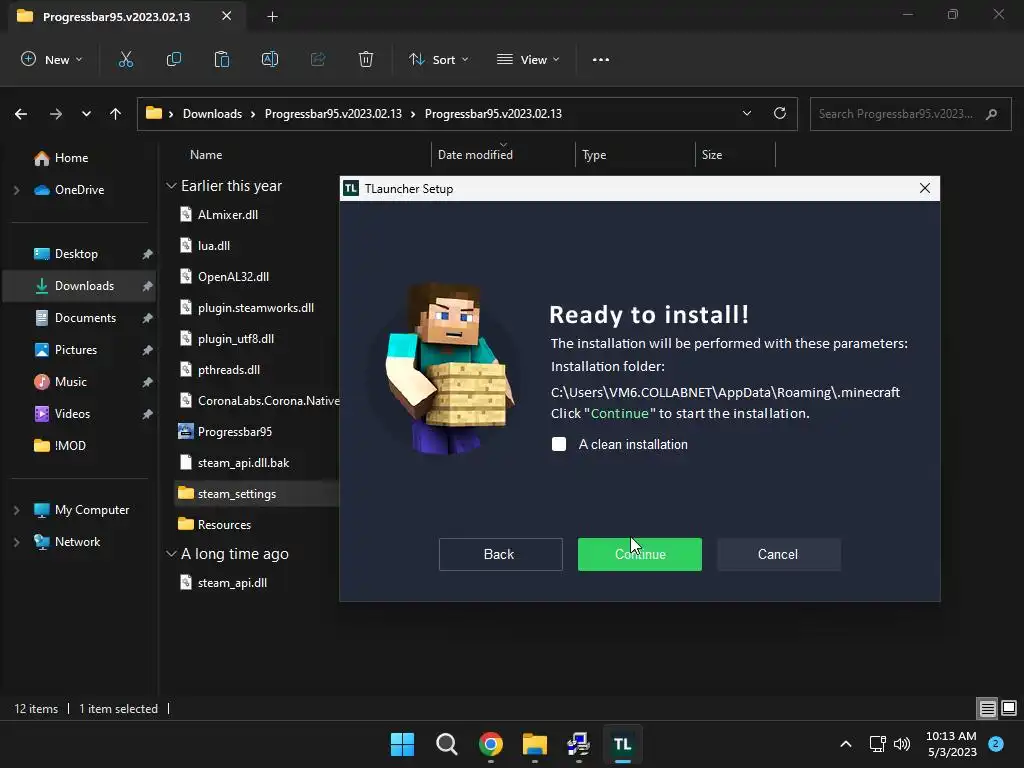Screen dimensions: 1024x768
Task: Switch to large thumbnails view icon
Action: point(1009,709)
